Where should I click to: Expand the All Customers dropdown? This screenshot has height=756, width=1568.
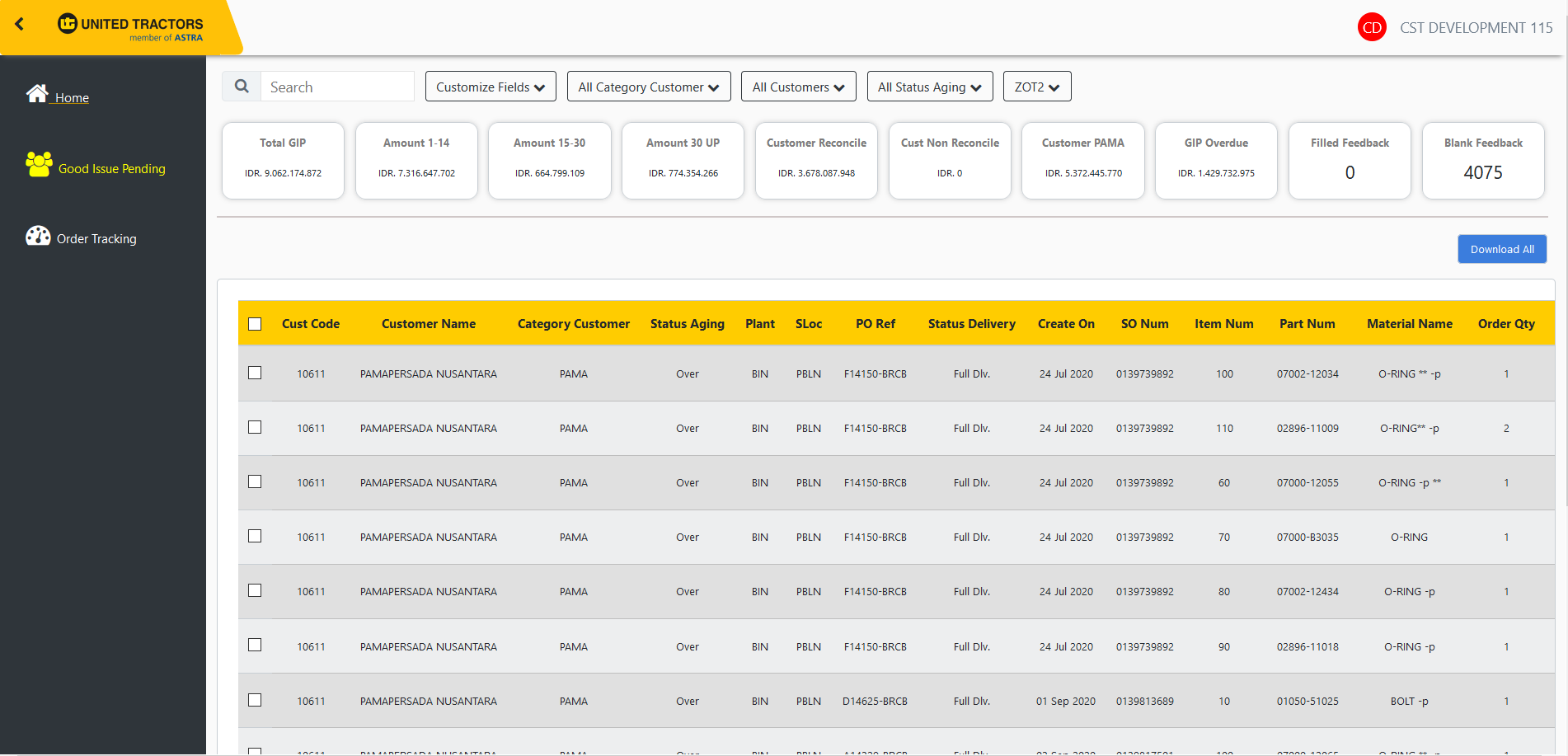tap(798, 87)
